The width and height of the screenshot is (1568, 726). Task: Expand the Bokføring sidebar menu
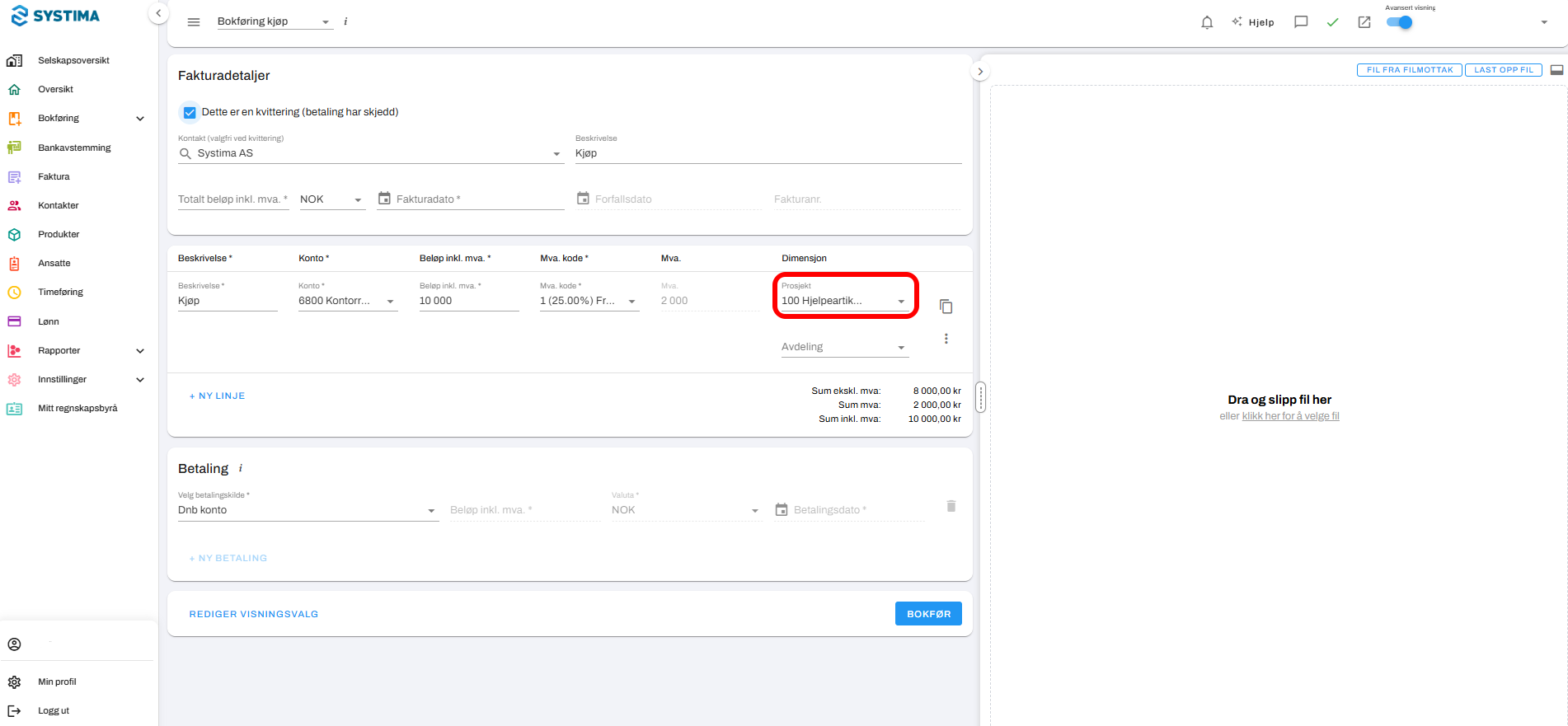140,119
